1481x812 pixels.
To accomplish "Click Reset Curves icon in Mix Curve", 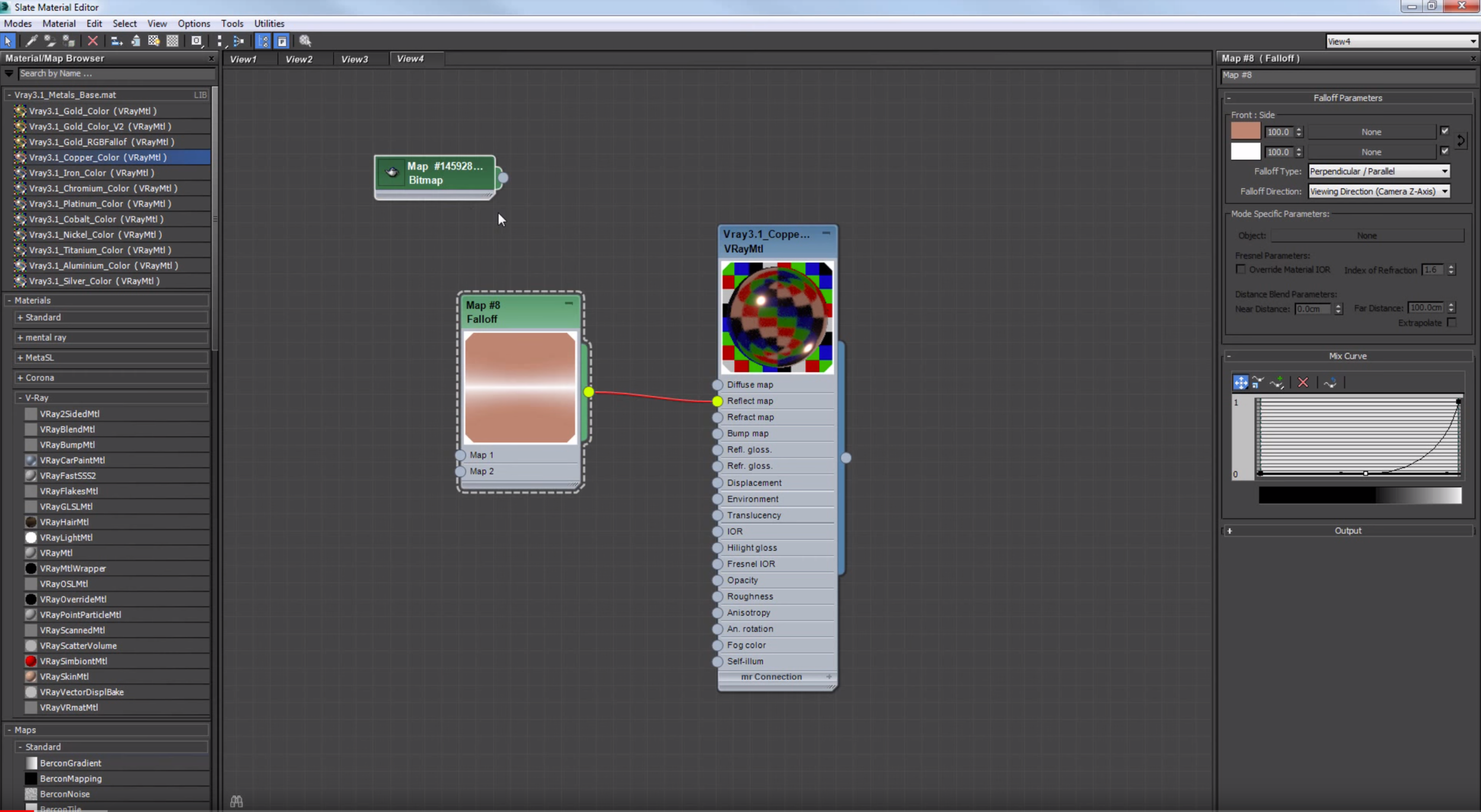I will (x=1330, y=383).
